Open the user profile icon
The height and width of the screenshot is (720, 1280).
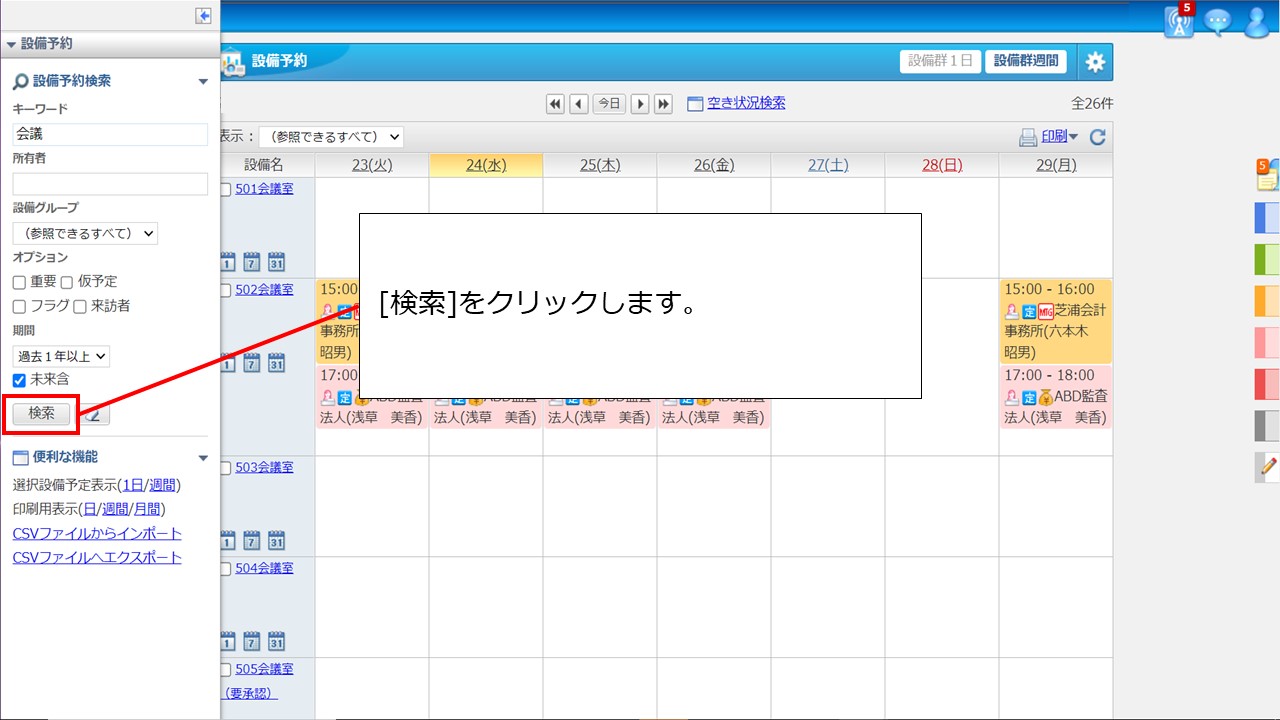pyautogui.click(x=1256, y=22)
